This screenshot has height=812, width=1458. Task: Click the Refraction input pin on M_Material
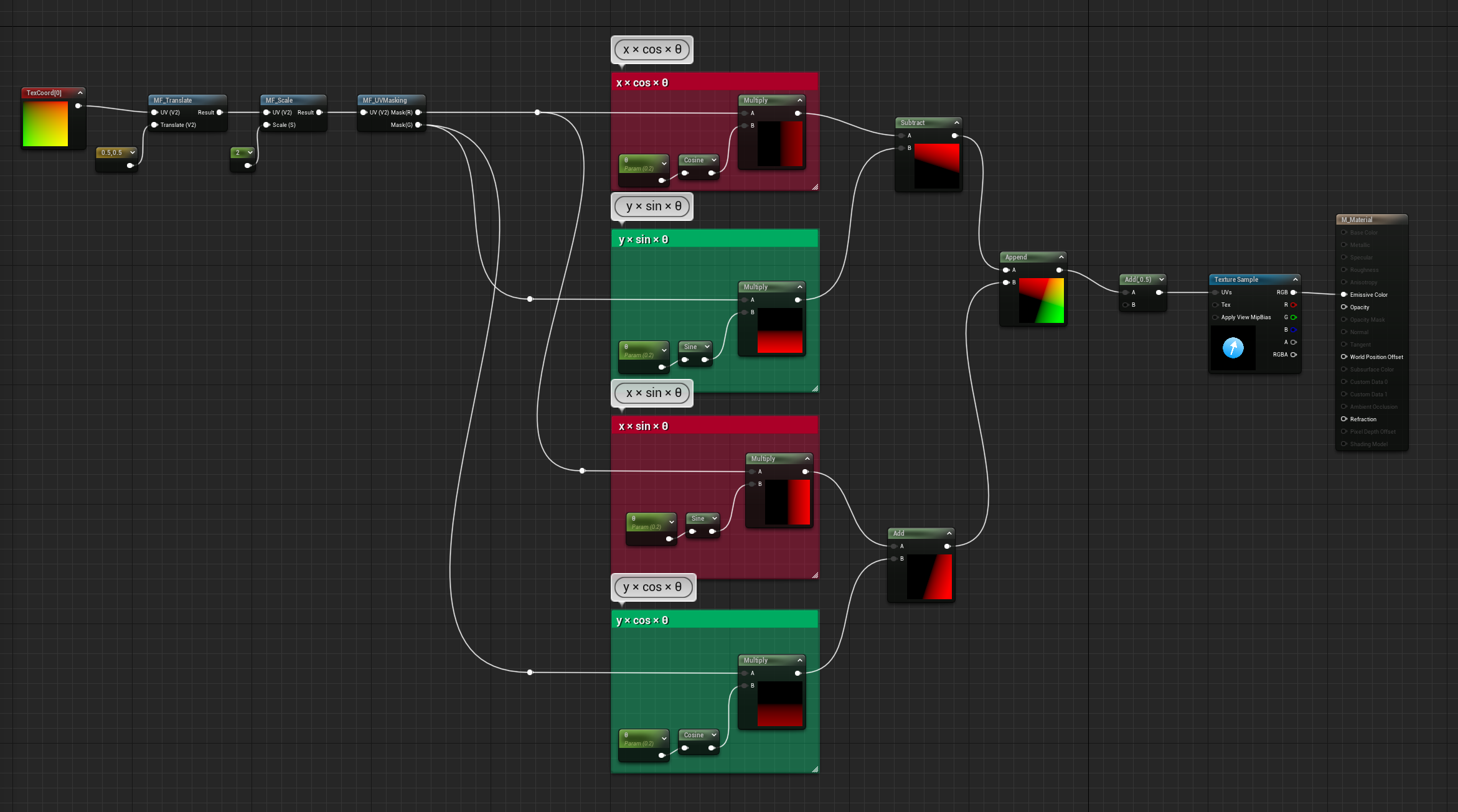[1344, 419]
